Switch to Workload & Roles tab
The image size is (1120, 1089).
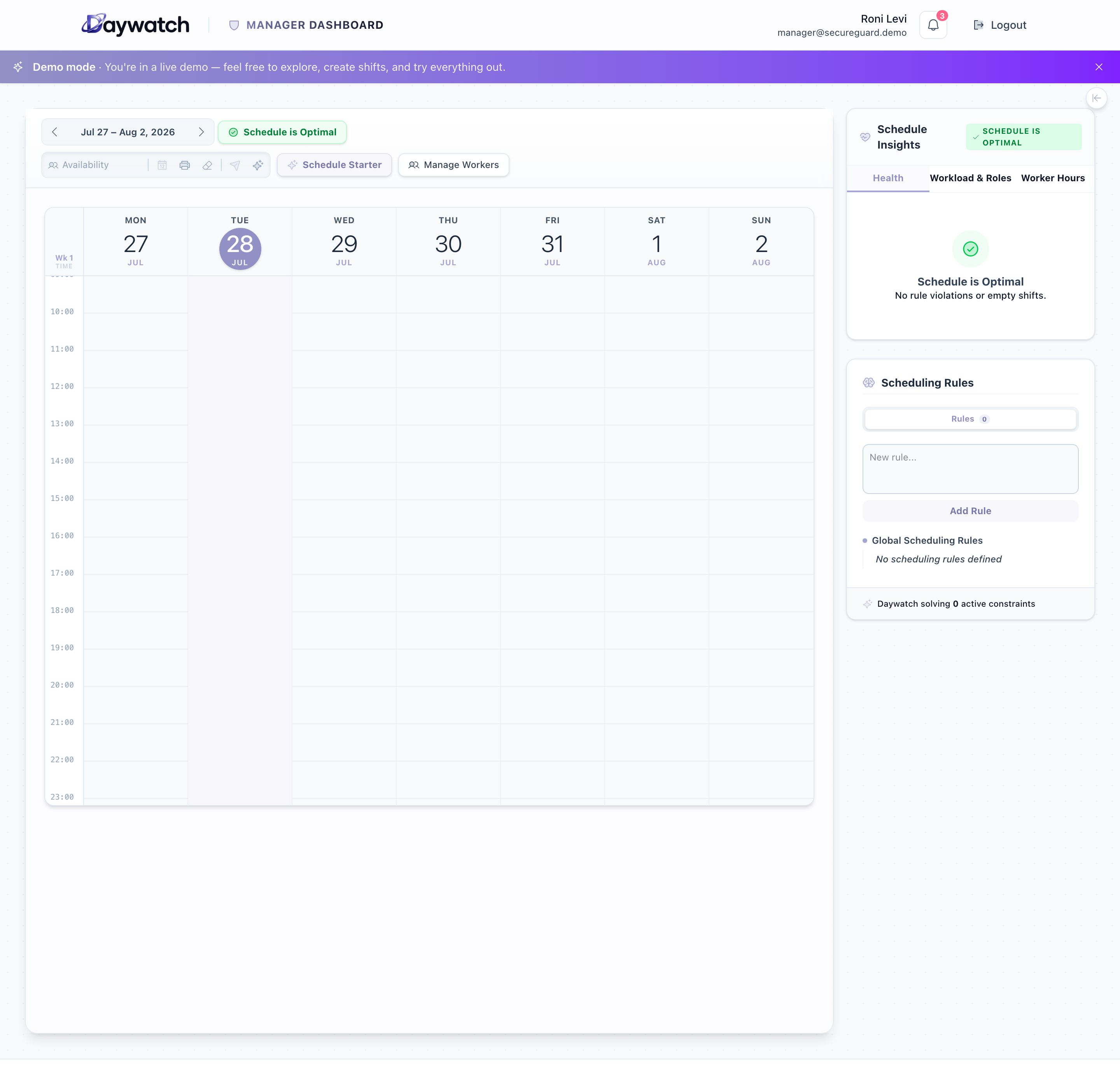coord(970,178)
